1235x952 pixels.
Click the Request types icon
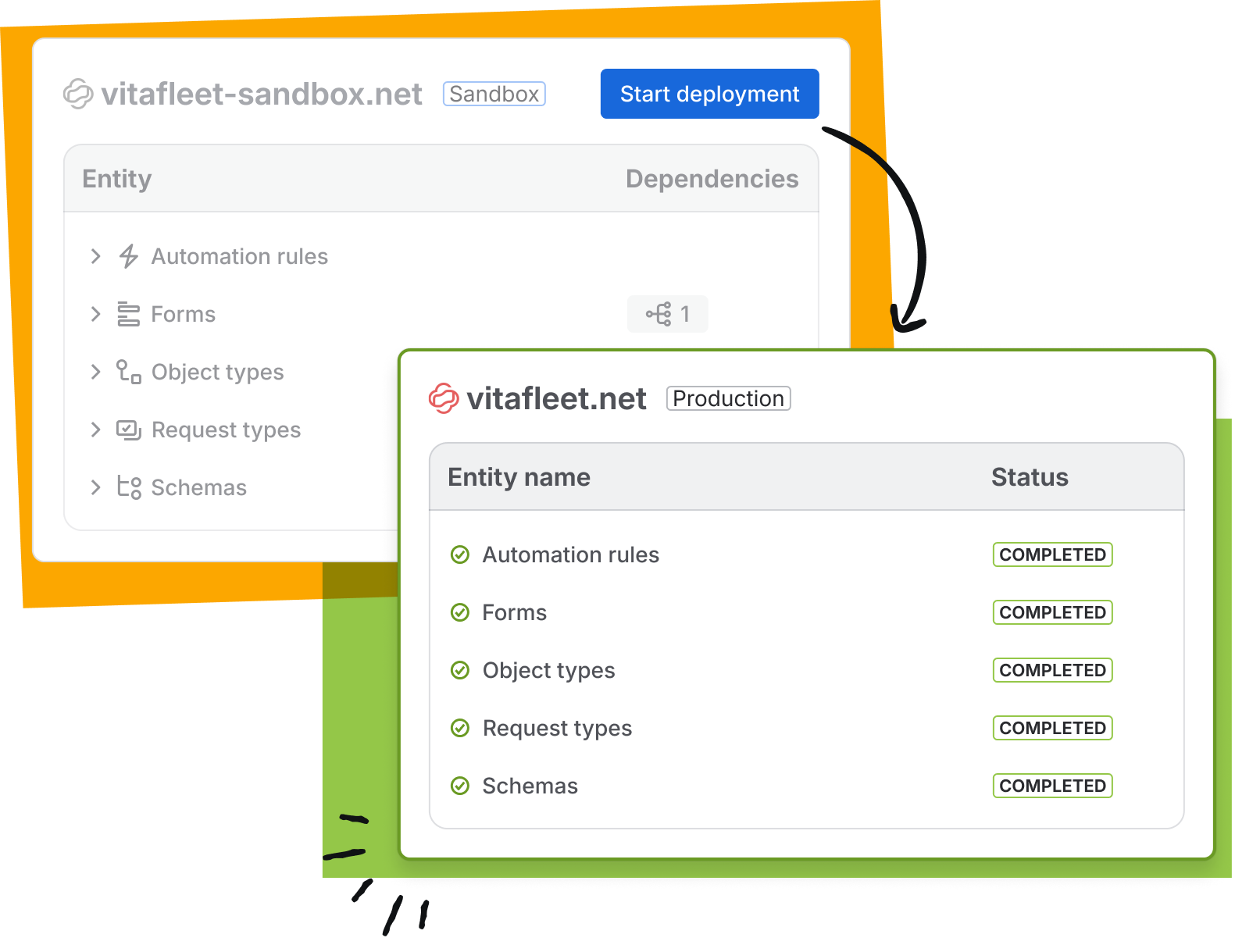(129, 430)
